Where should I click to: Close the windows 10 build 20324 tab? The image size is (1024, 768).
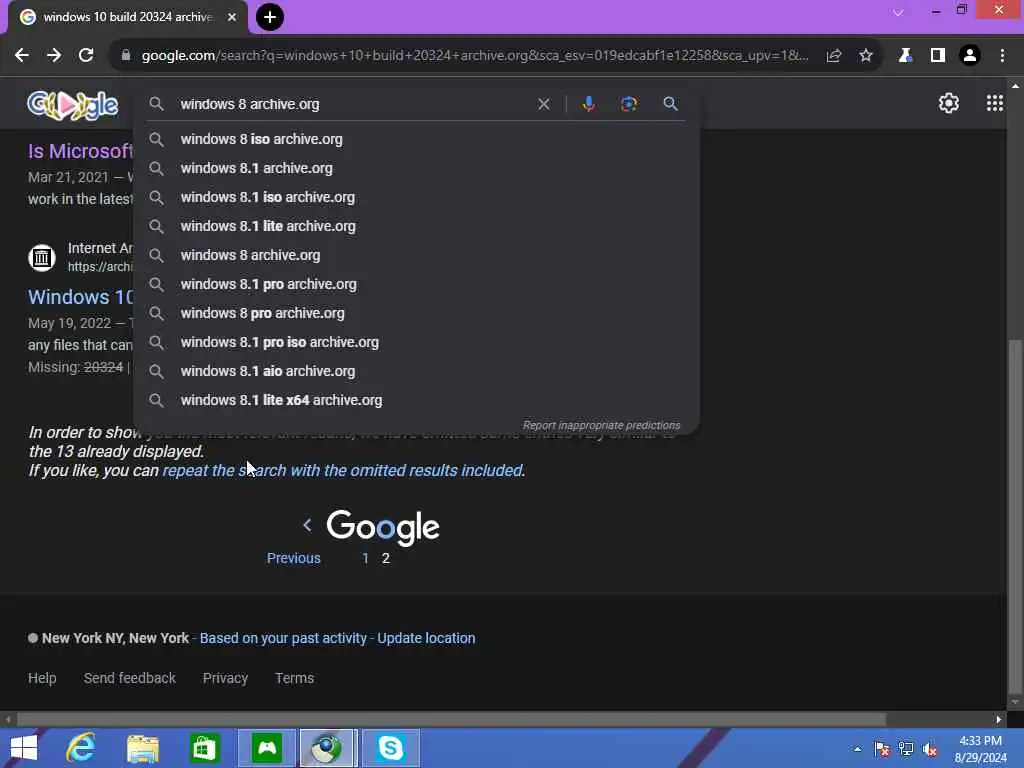(x=232, y=17)
